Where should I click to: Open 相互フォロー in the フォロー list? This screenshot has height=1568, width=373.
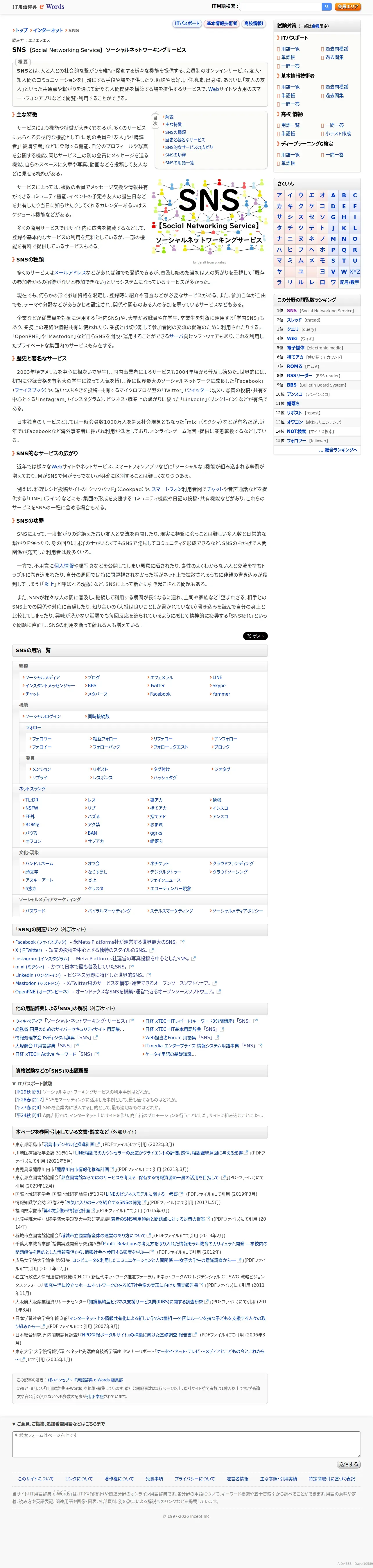pos(105,739)
